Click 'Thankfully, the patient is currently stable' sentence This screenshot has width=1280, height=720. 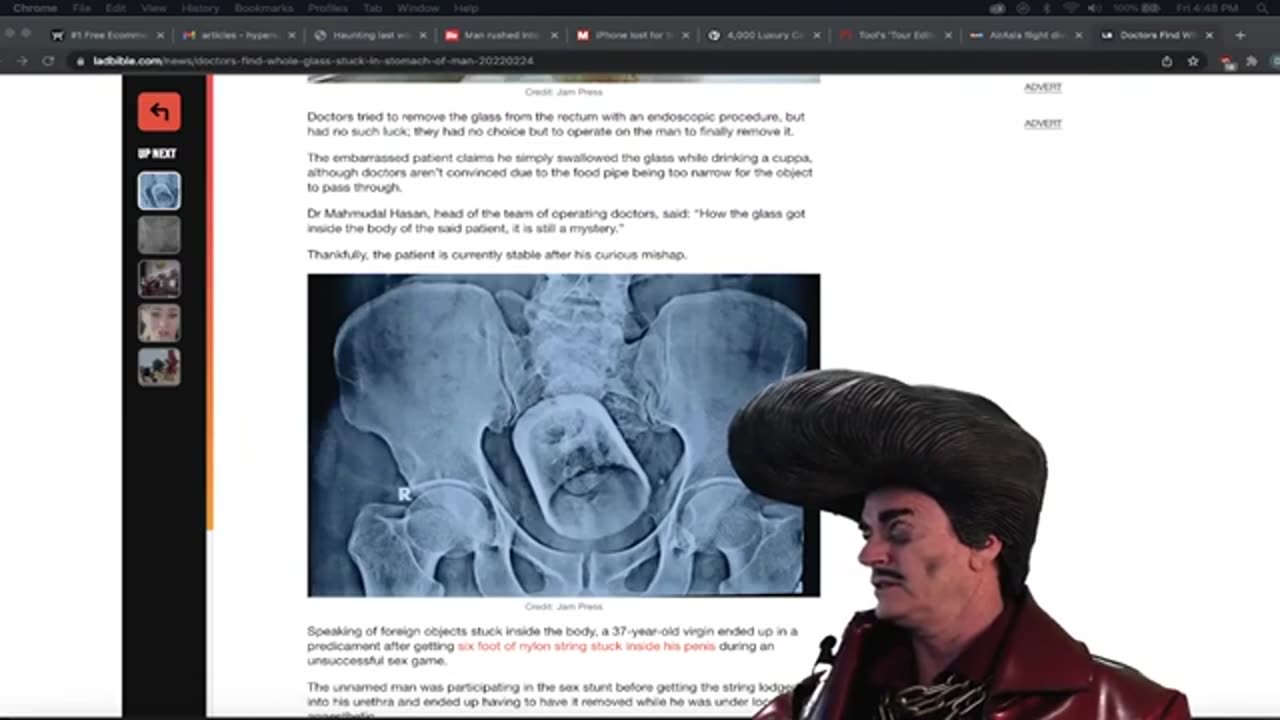(x=497, y=255)
